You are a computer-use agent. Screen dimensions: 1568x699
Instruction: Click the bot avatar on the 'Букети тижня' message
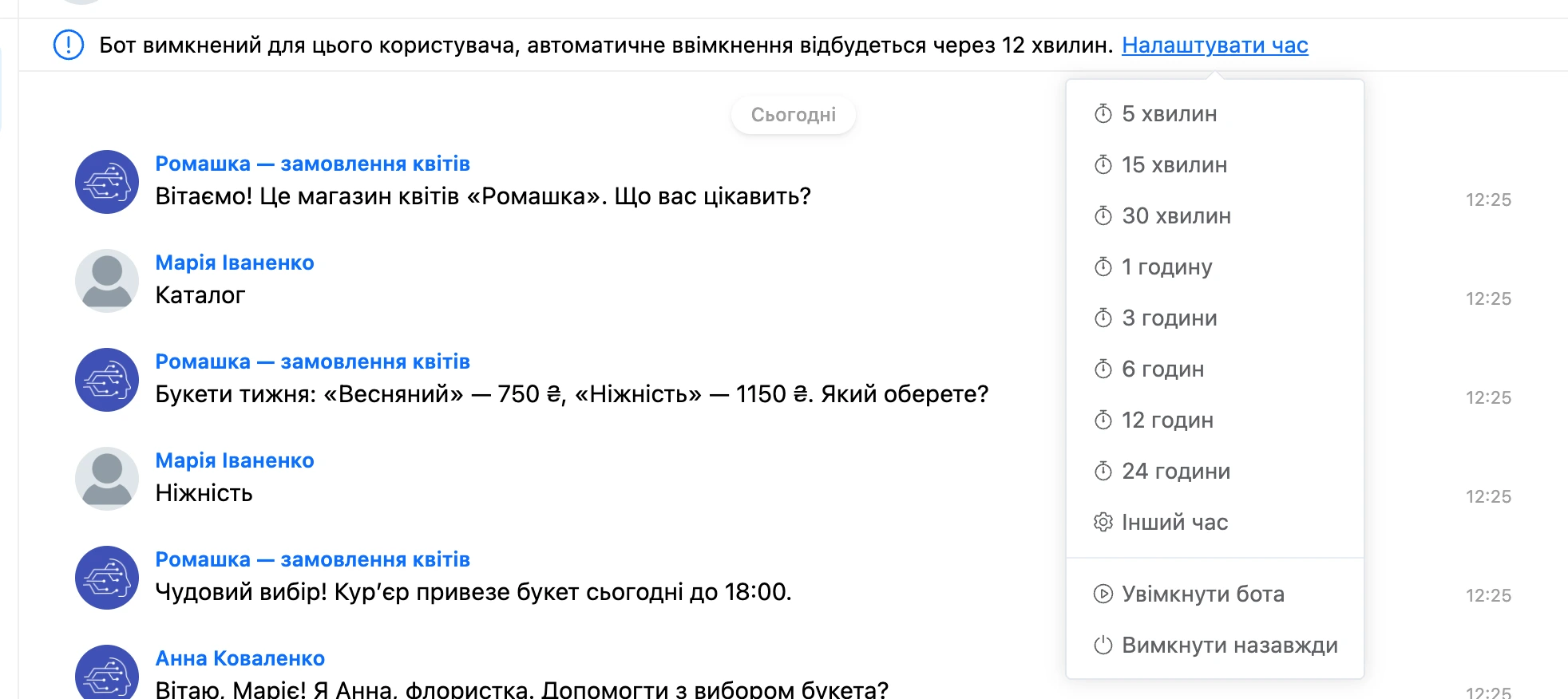pyautogui.click(x=107, y=380)
